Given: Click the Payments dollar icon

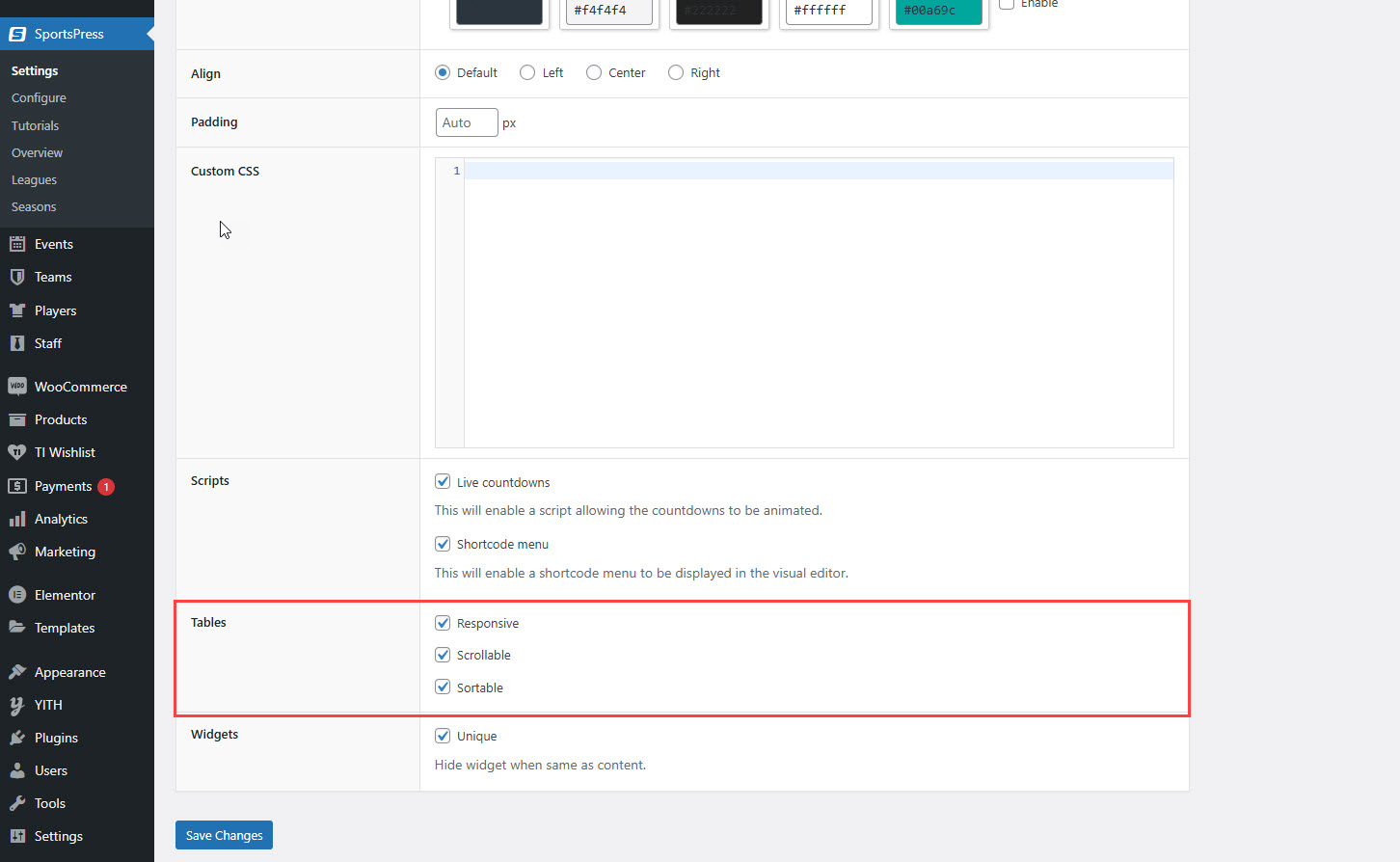Looking at the screenshot, I should 17,486.
